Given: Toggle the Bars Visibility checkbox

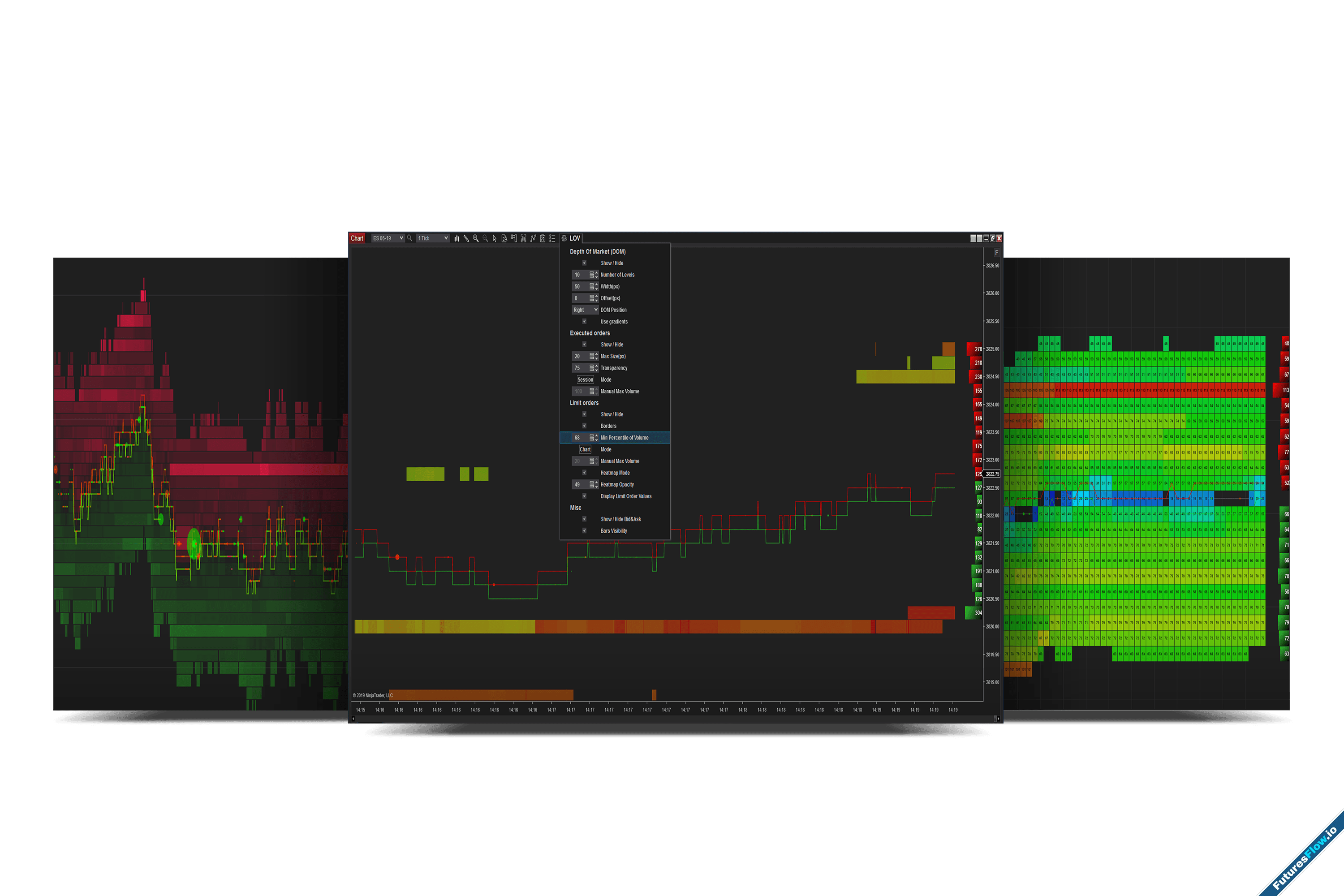Looking at the screenshot, I should 584,531.
